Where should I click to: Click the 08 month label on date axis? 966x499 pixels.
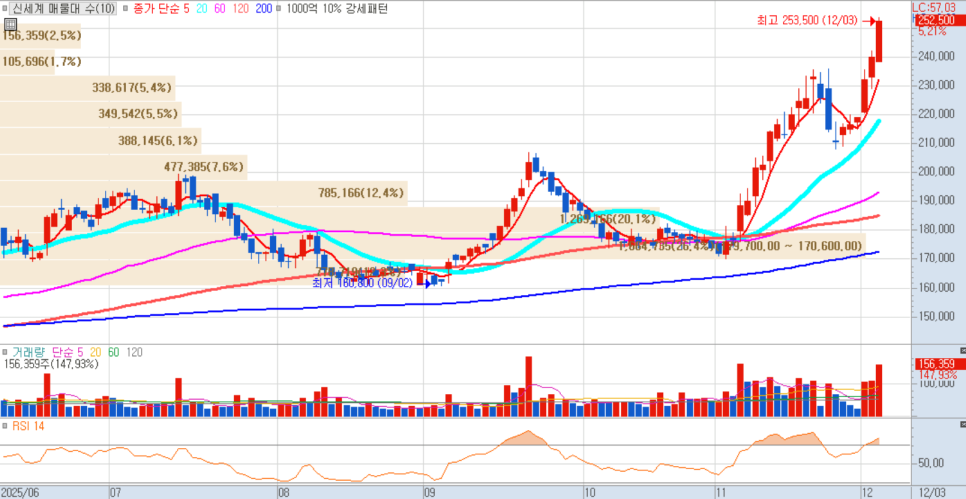coord(283,493)
